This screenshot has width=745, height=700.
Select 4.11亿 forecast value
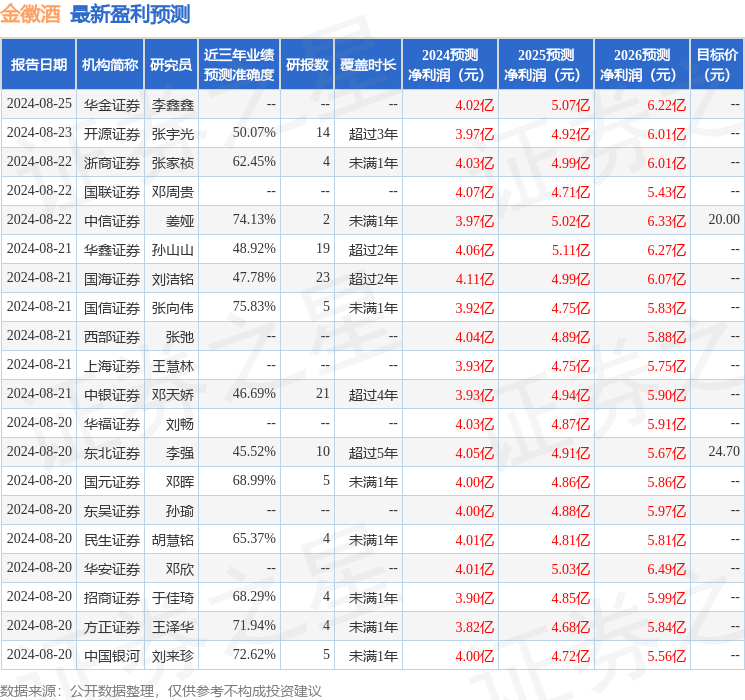475,279
